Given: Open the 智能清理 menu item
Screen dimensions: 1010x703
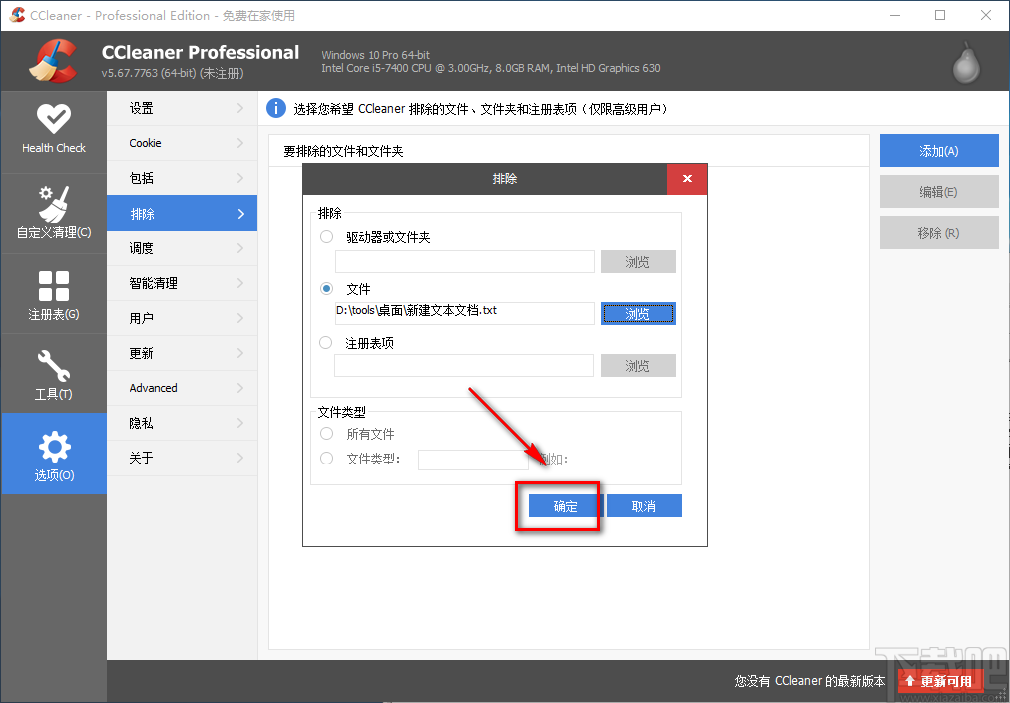Looking at the screenshot, I should coord(182,283).
